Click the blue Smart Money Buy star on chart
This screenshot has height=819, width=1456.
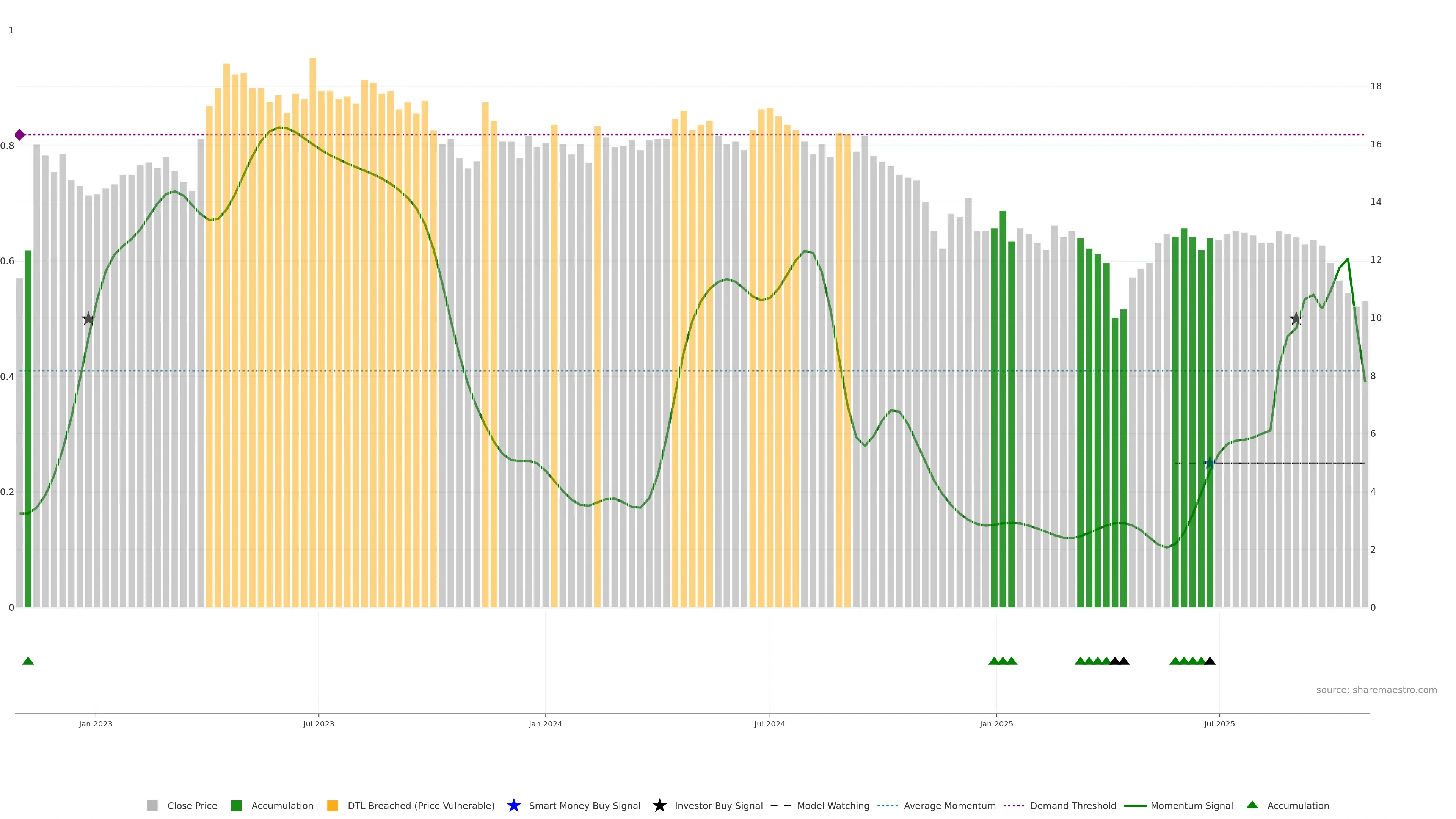pyautogui.click(x=1210, y=463)
